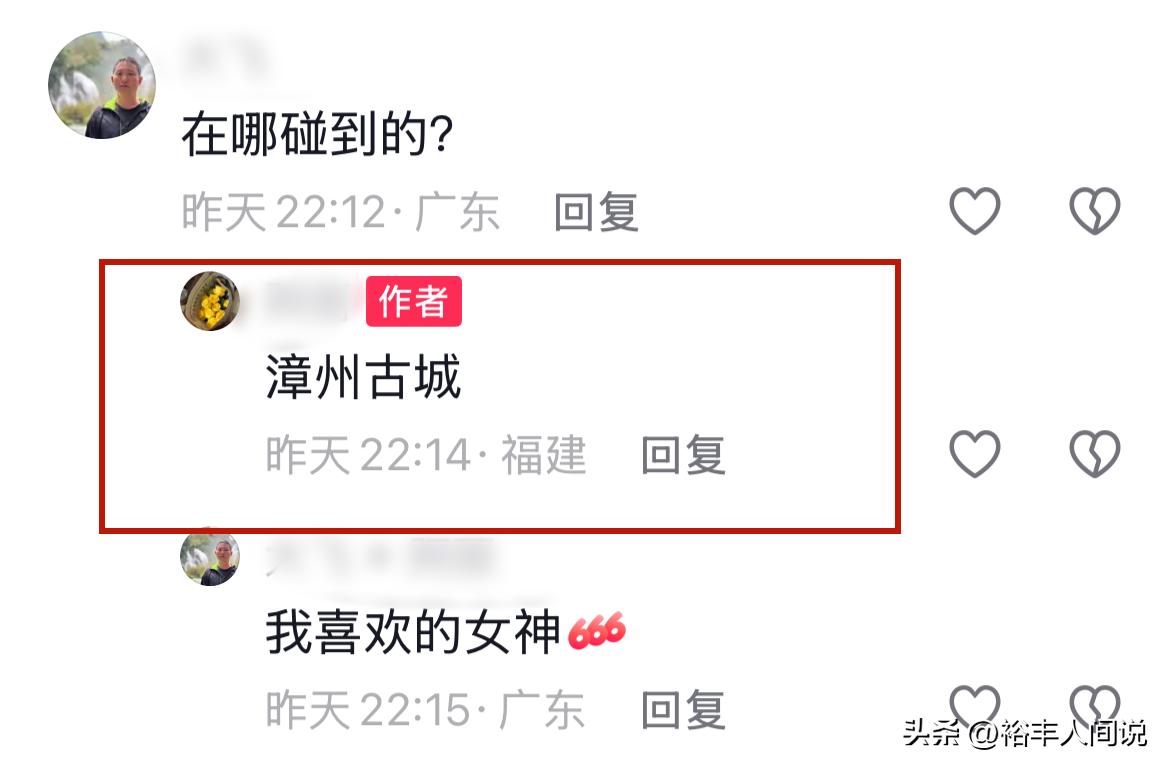The width and height of the screenshot is (1170, 770).
Task: Tap the red 666 emoji sticker
Action: coord(596,631)
